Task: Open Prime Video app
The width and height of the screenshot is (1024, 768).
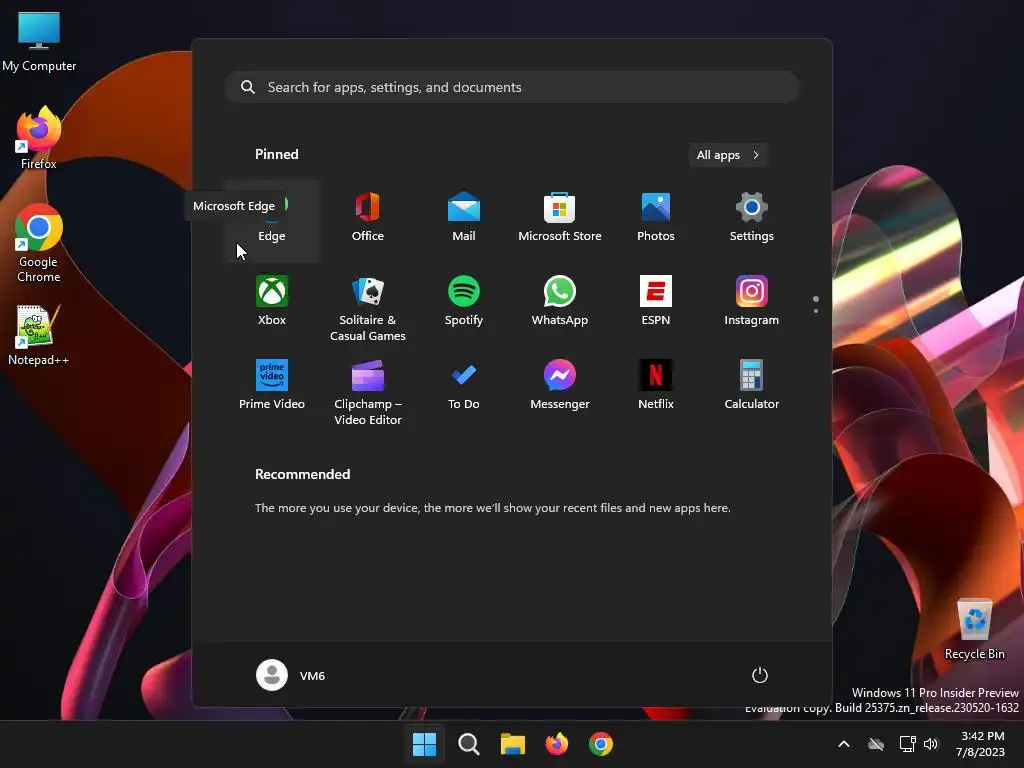Action: click(272, 386)
